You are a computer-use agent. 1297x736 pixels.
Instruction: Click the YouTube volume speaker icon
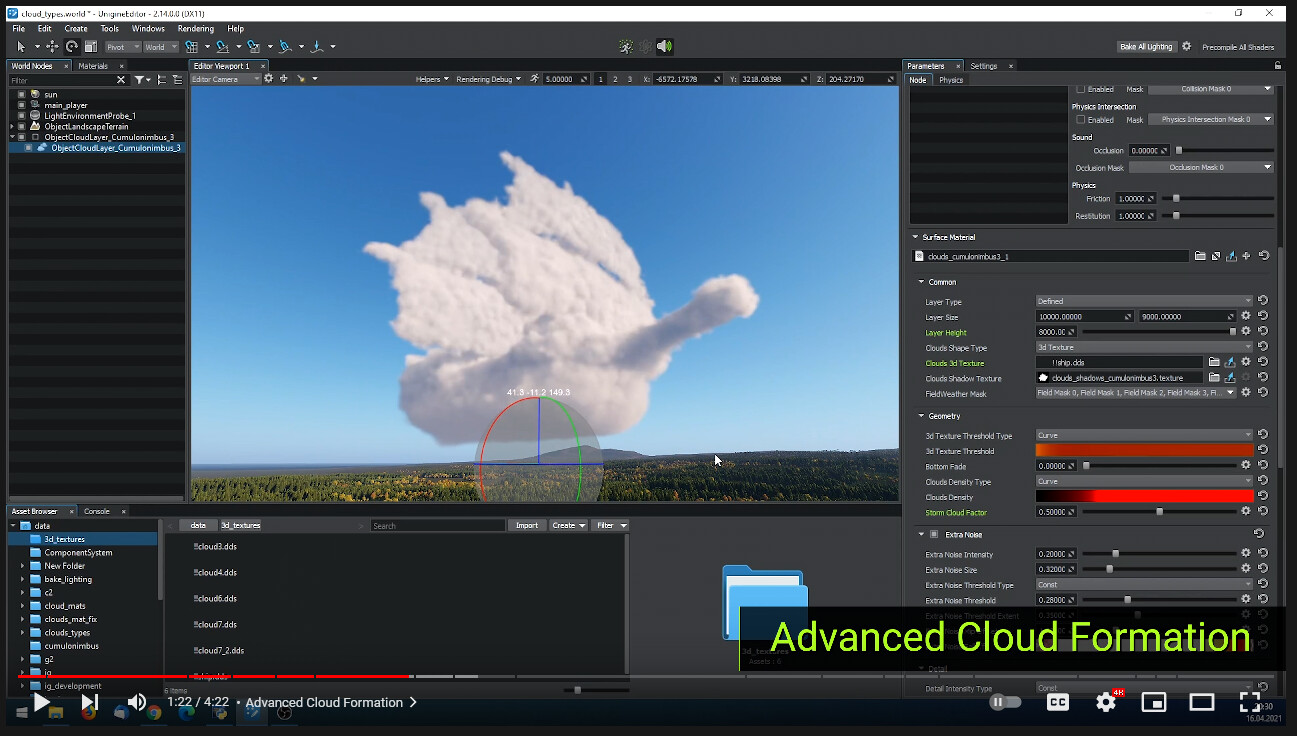click(x=137, y=702)
